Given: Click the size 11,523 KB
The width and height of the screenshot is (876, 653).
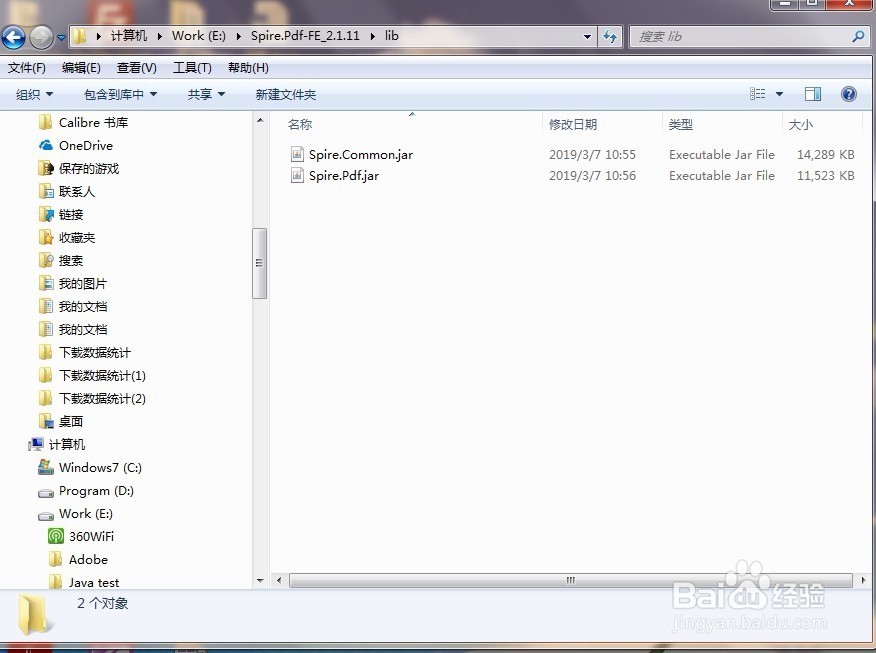Looking at the screenshot, I should click(825, 176).
